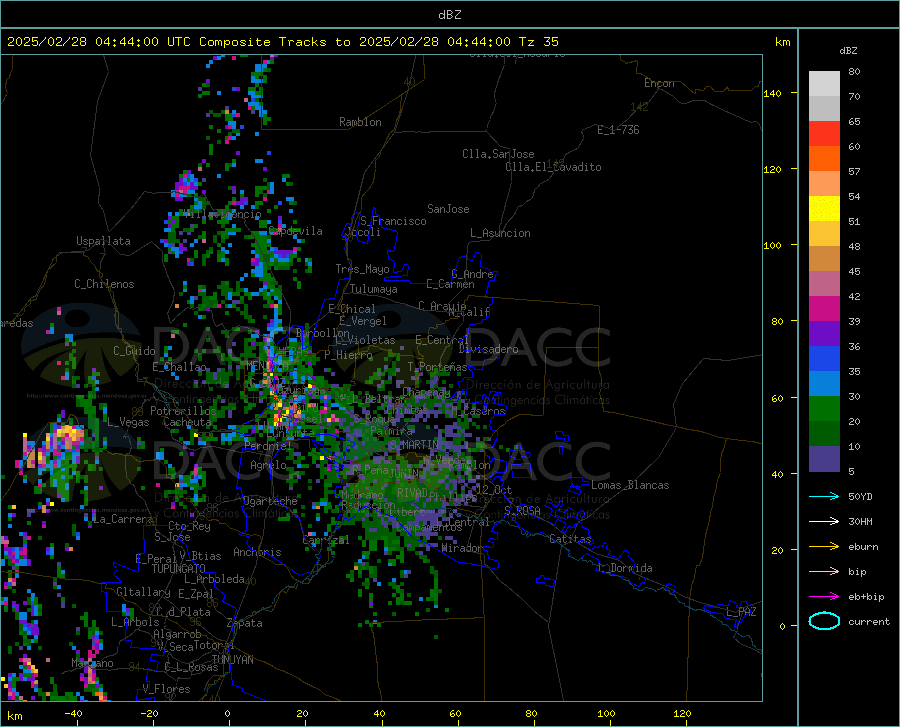This screenshot has width=900, height=727.
Task: Click the Clla.SanJose map label
Action: point(498,154)
